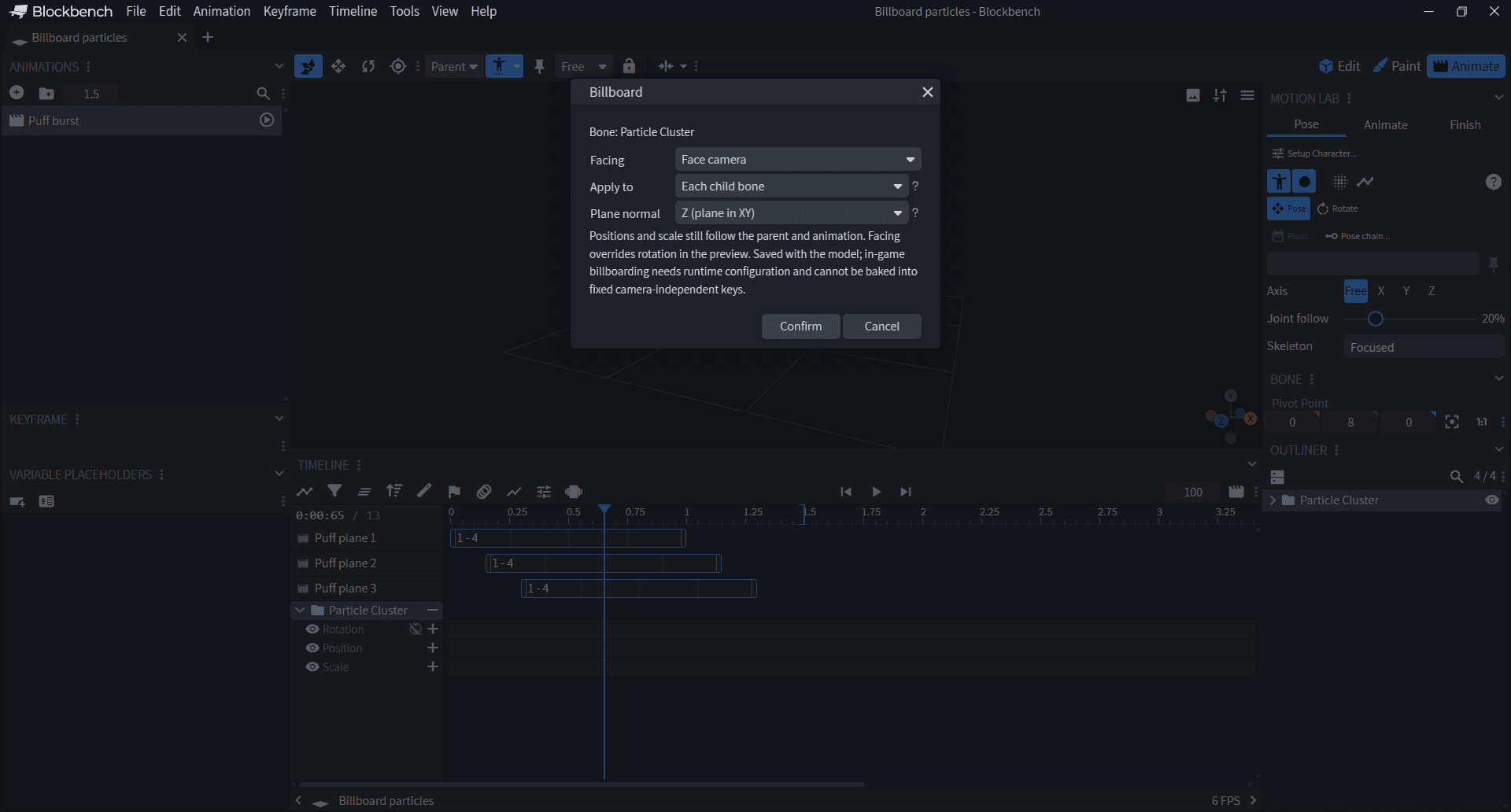Toggle Particle Cluster visibility in outliner
Screen dimensions: 1511x812
(1492, 500)
